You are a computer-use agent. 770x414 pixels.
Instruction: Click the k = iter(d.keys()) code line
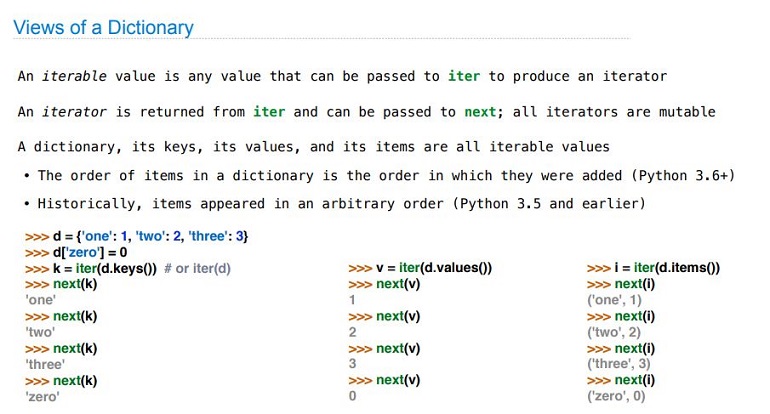[x=91, y=269]
